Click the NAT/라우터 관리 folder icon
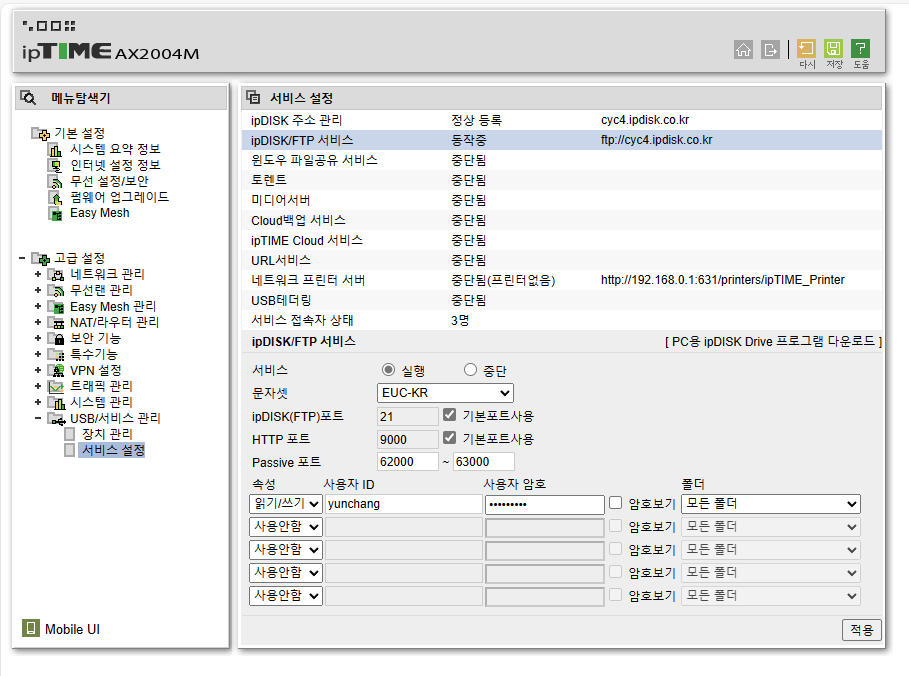The height and width of the screenshot is (676, 909). pos(56,322)
